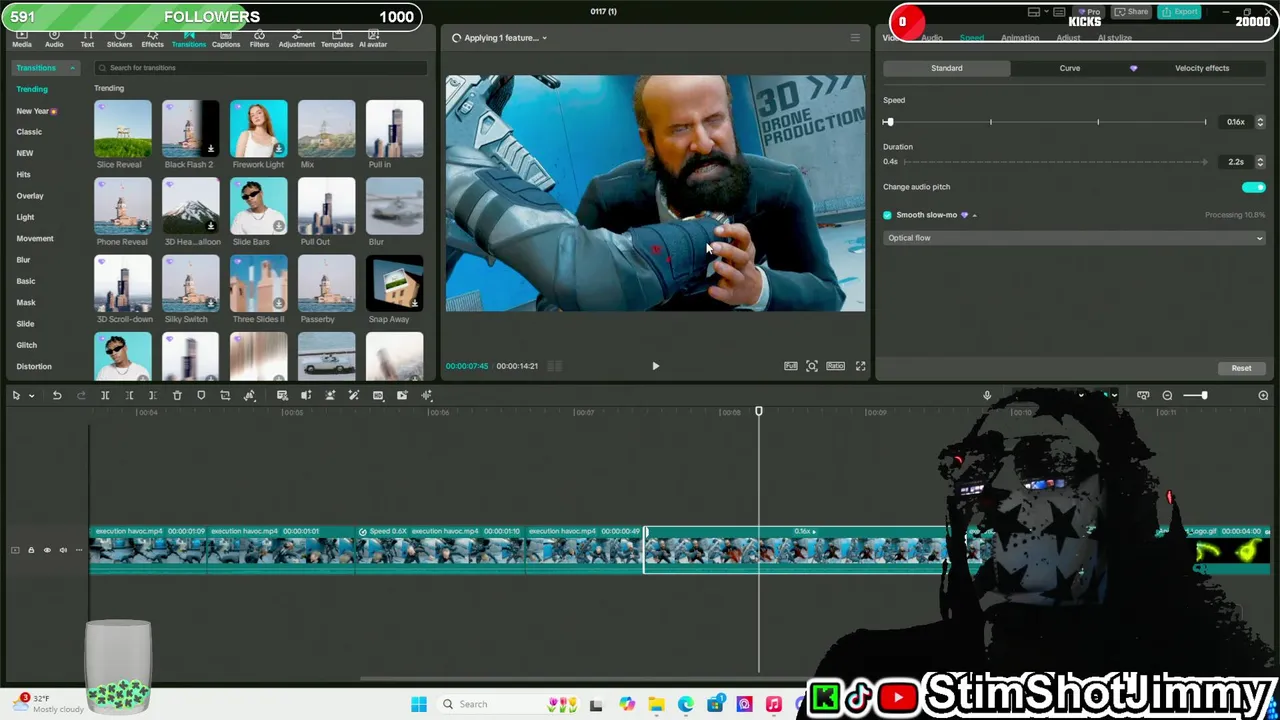Open the selection tool dropdown arrow

tap(31, 396)
